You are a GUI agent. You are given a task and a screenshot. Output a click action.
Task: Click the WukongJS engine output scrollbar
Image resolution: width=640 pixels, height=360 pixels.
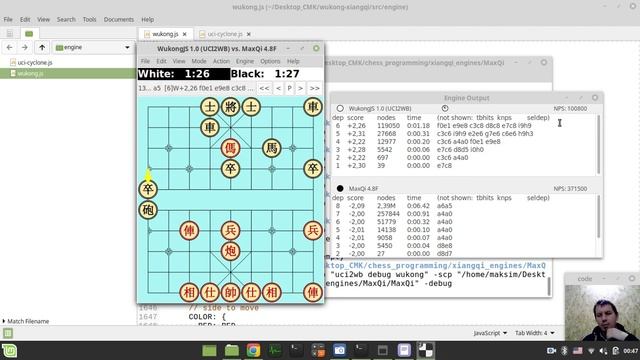[x=599, y=144]
